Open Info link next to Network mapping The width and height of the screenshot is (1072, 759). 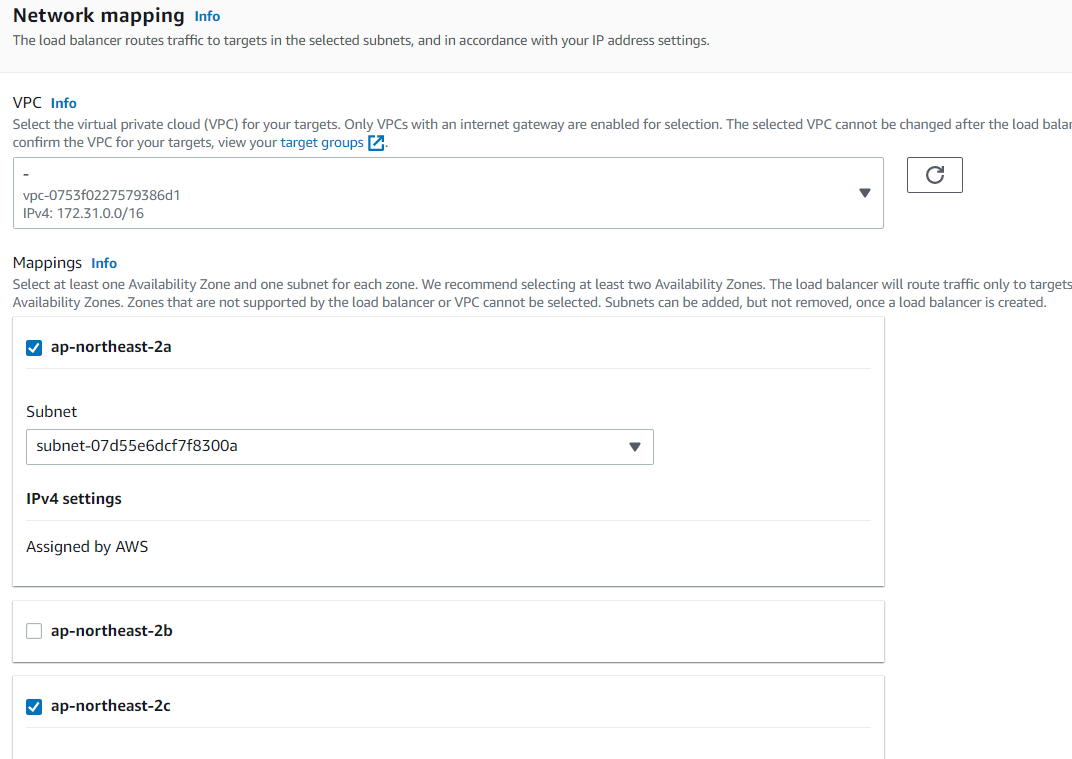[x=207, y=17]
